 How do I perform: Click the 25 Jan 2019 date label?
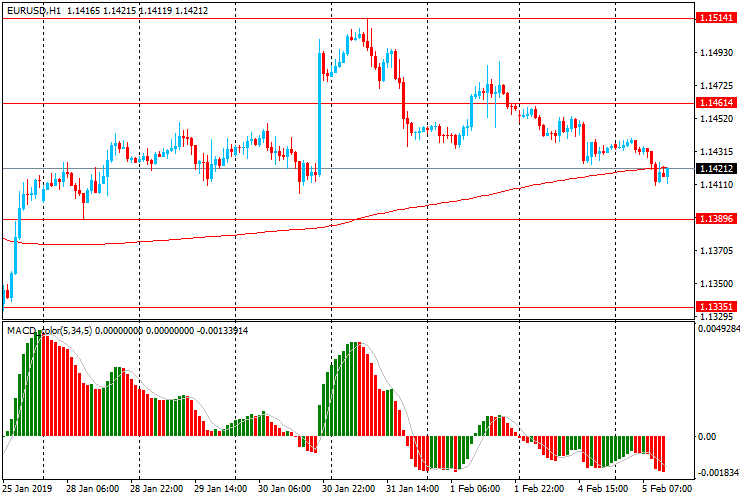click(27, 489)
